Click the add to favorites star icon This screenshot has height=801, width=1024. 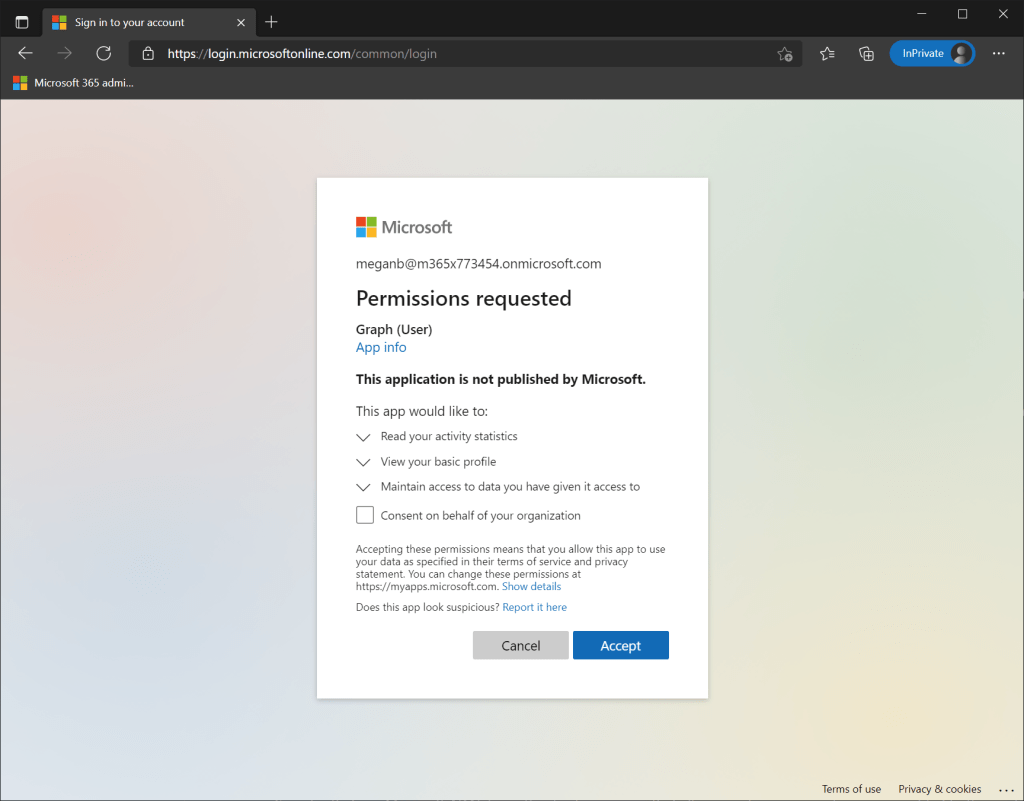tap(785, 54)
